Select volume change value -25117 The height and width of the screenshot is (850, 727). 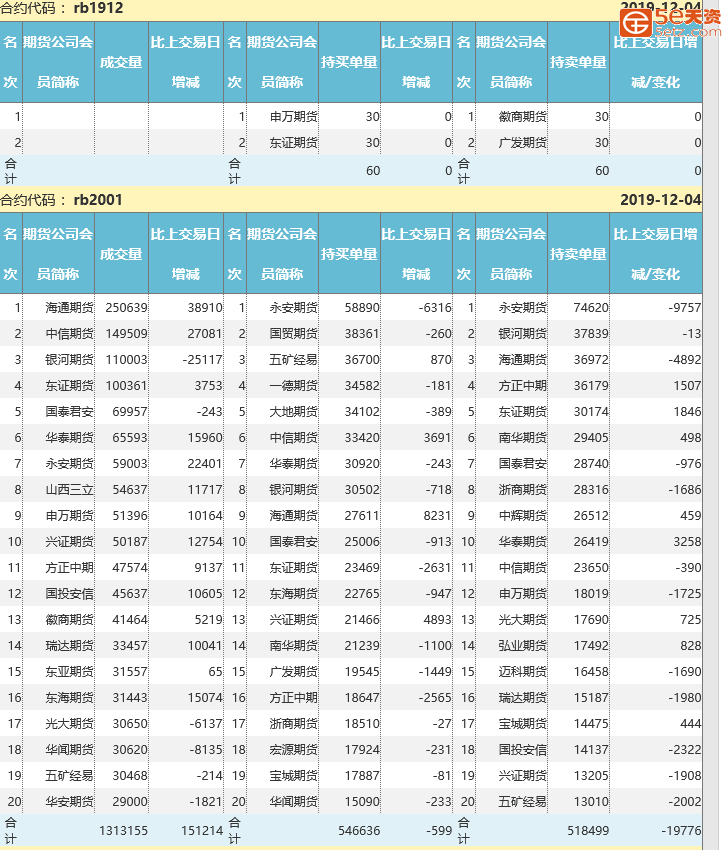[x=202, y=360]
